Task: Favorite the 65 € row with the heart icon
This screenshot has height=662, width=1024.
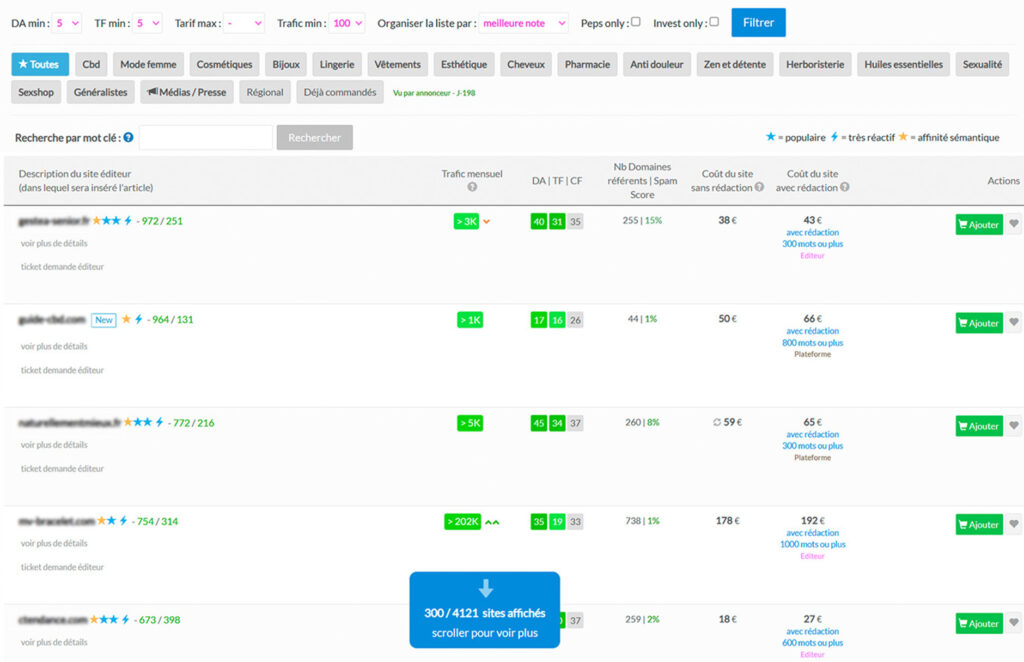Action: [x=1014, y=426]
